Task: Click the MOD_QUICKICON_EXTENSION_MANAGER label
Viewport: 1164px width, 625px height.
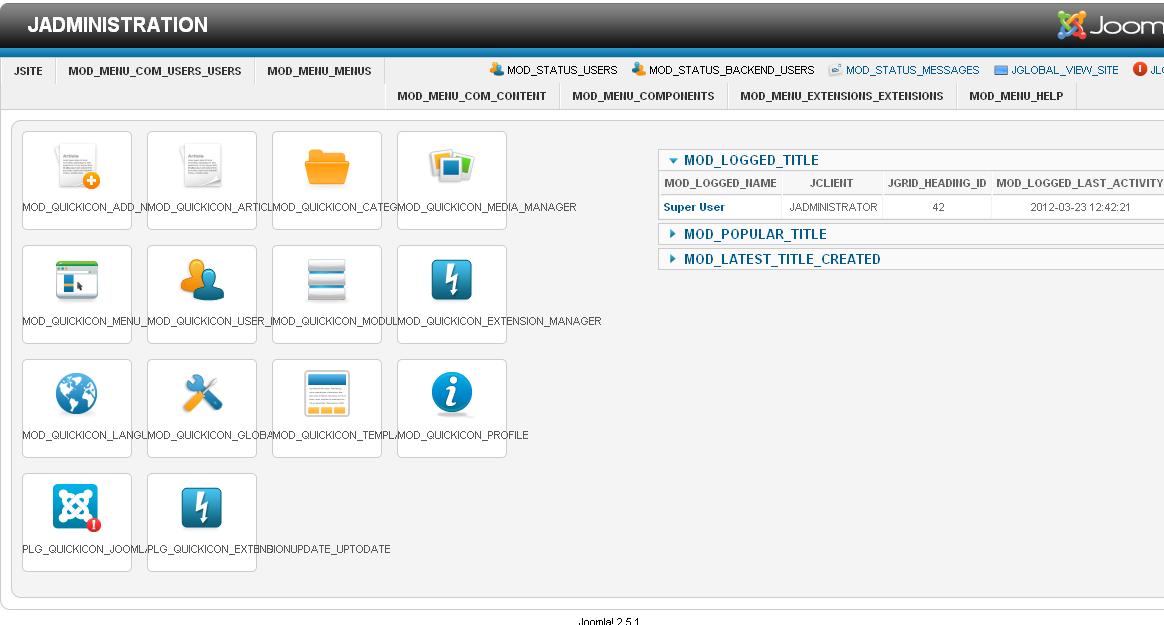Action: click(499, 321)
